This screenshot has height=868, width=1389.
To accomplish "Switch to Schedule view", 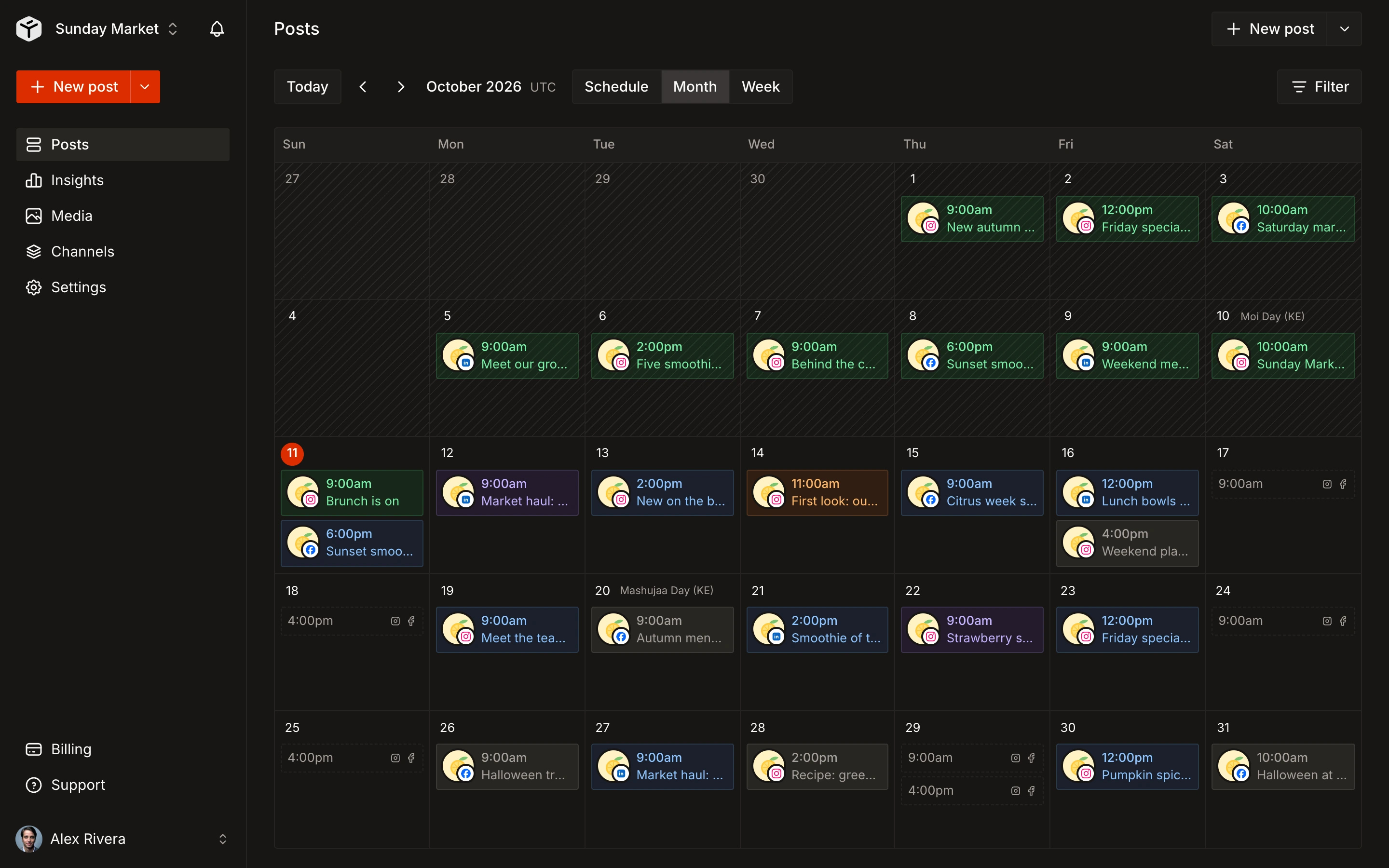I will point(616,87).
